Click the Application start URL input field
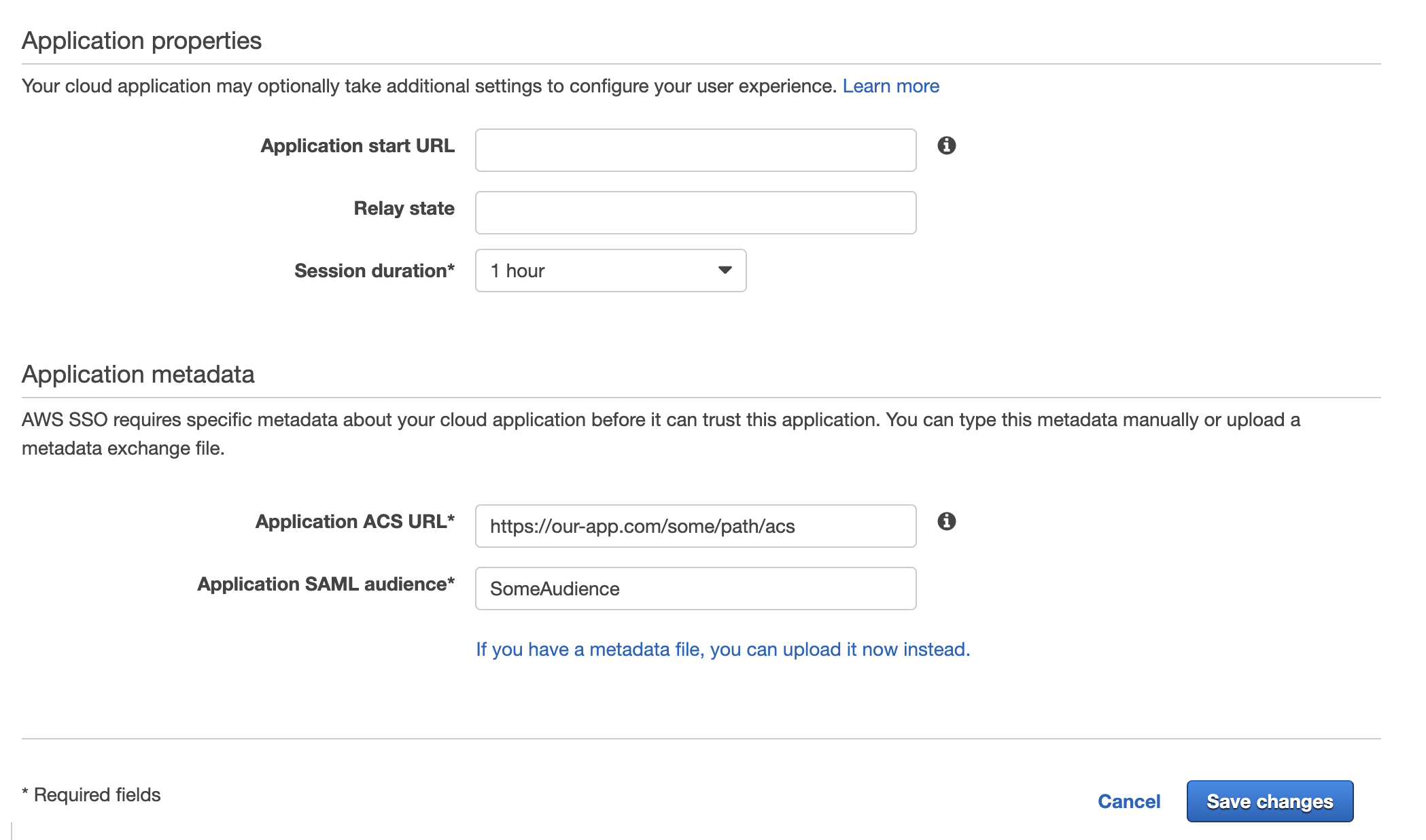 tap(695, 150)
